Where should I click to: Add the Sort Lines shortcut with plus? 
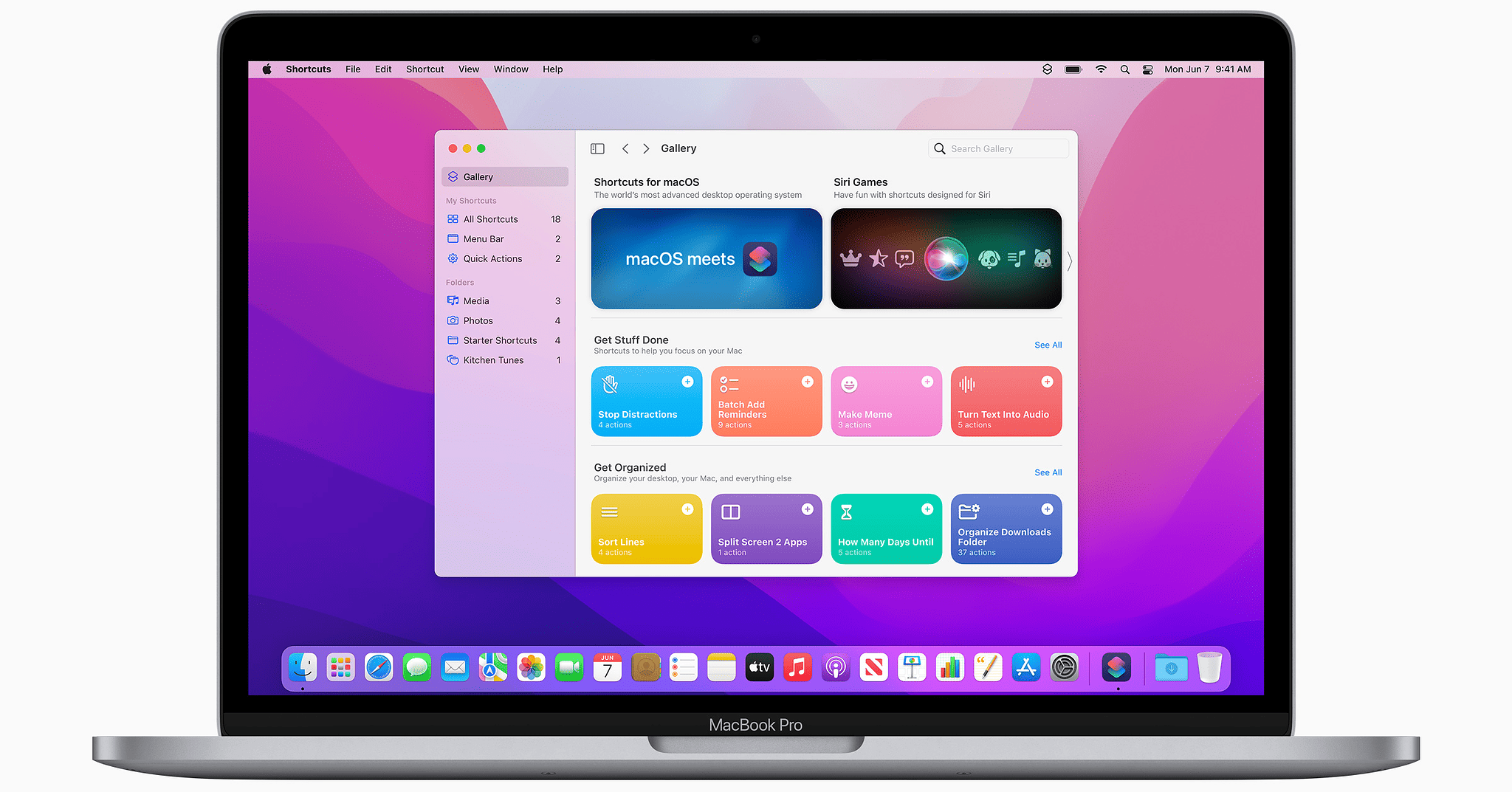[x=687, y=509]
